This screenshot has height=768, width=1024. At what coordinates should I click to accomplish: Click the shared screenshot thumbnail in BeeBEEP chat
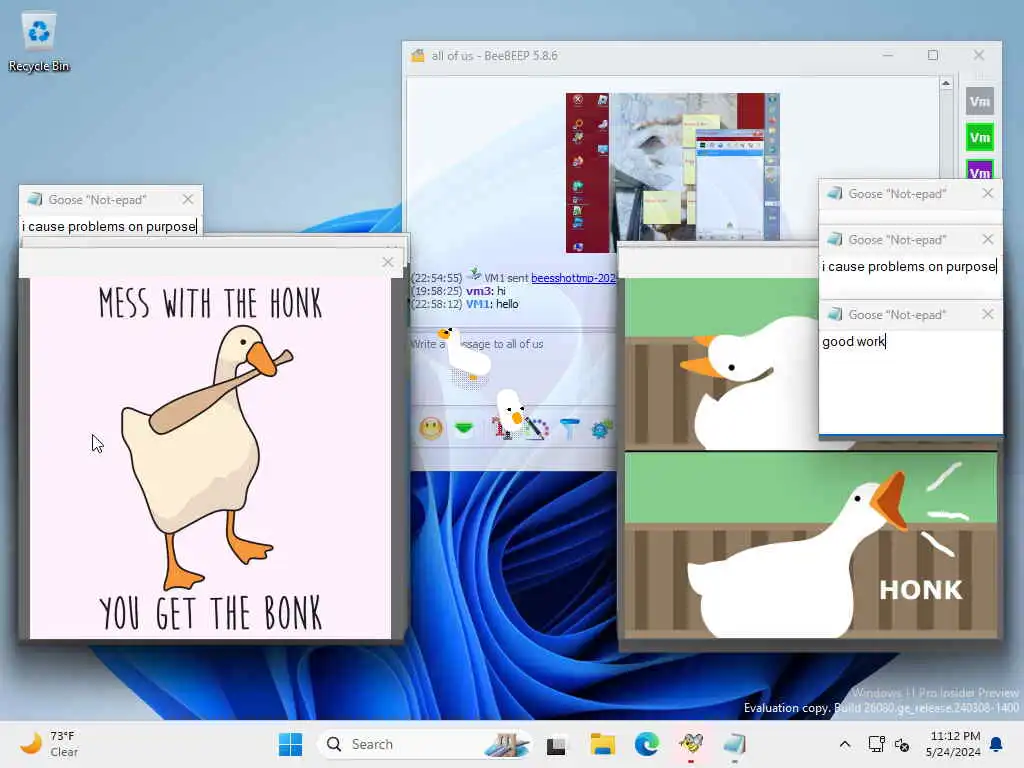(673, 172)
